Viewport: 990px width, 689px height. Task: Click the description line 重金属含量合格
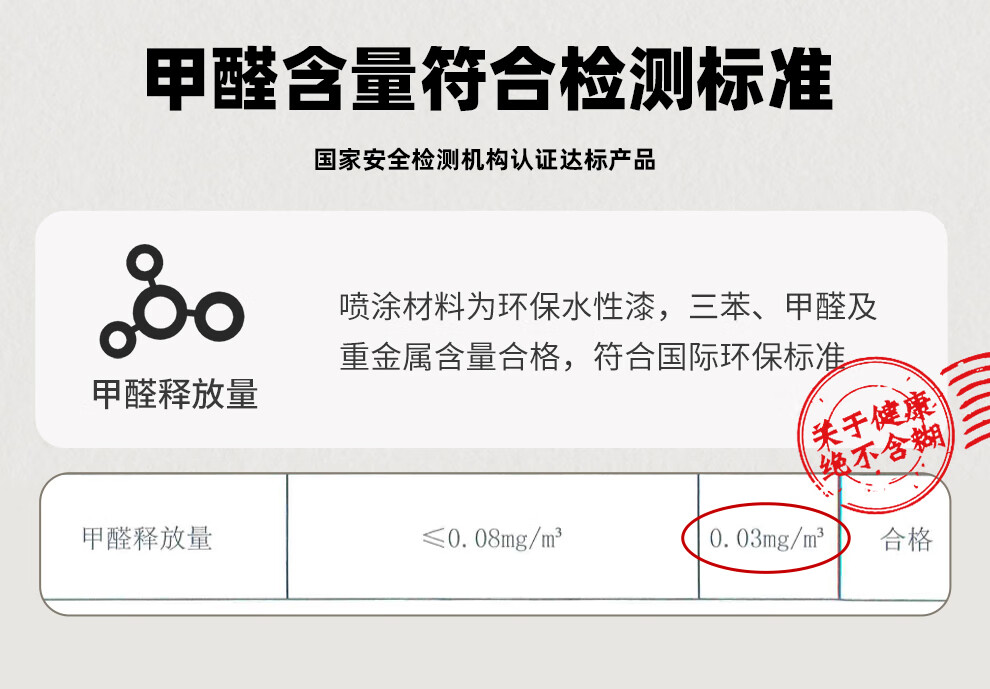point(450,357)
